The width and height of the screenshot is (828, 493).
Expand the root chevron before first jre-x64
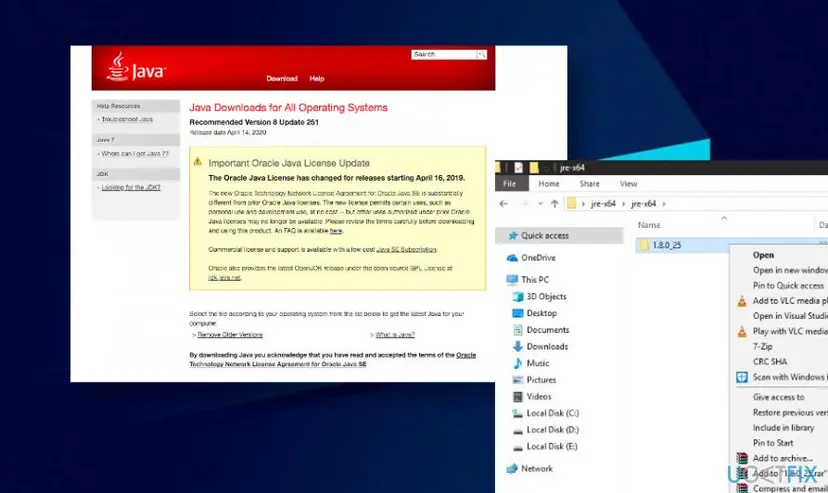[x=583, y=204]
